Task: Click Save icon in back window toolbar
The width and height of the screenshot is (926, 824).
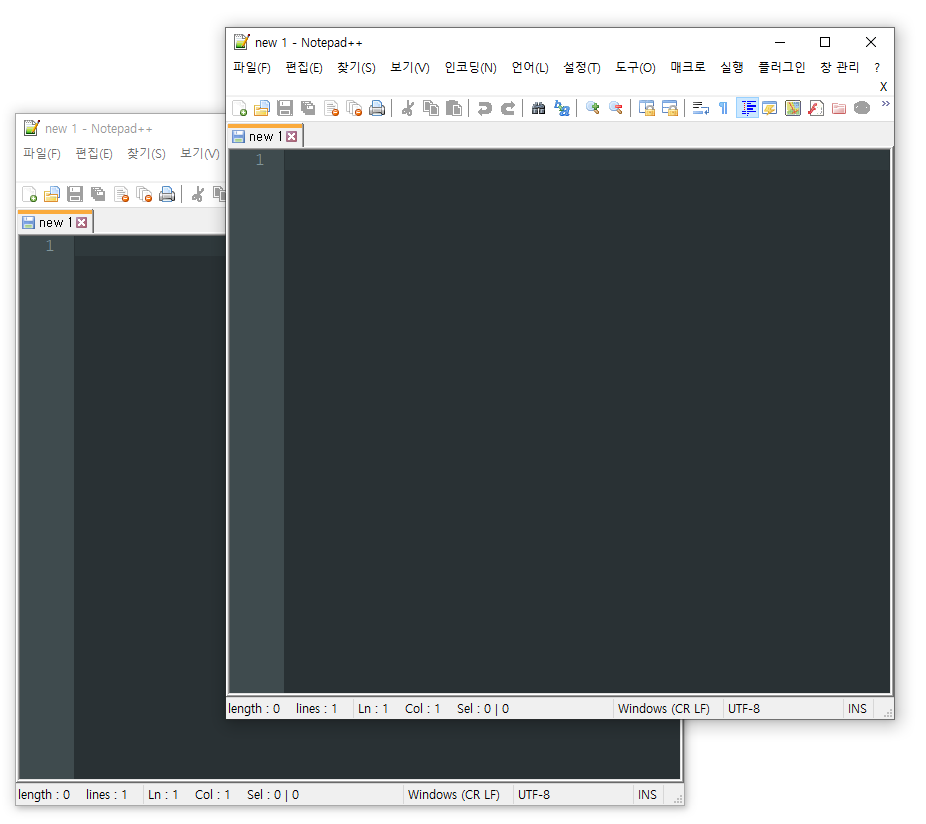Action: point(75,194)
